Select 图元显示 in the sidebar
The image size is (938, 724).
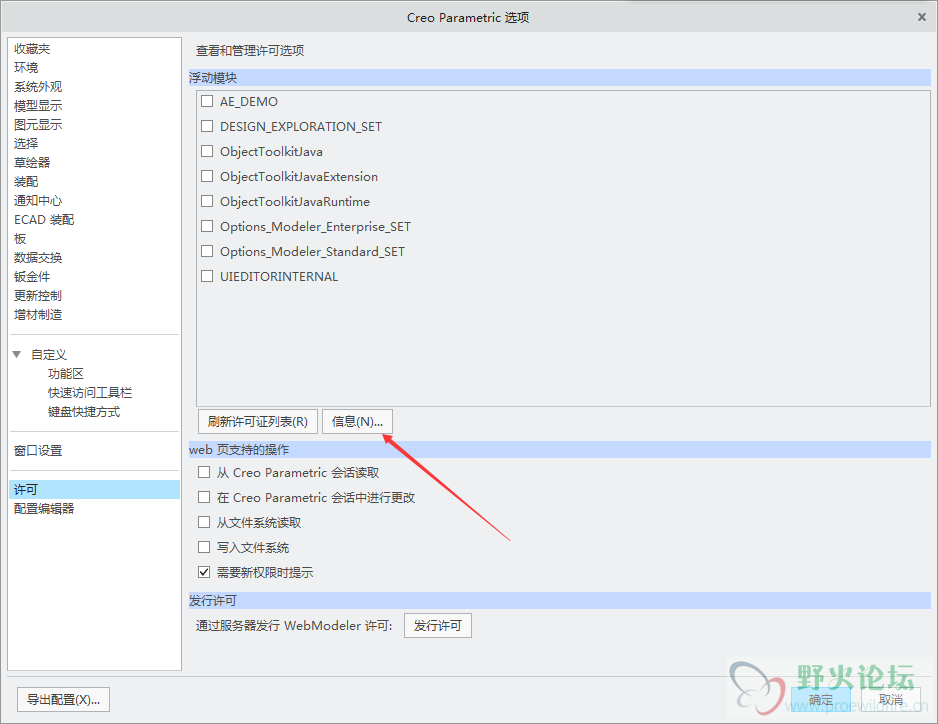[x=38, y=124]
